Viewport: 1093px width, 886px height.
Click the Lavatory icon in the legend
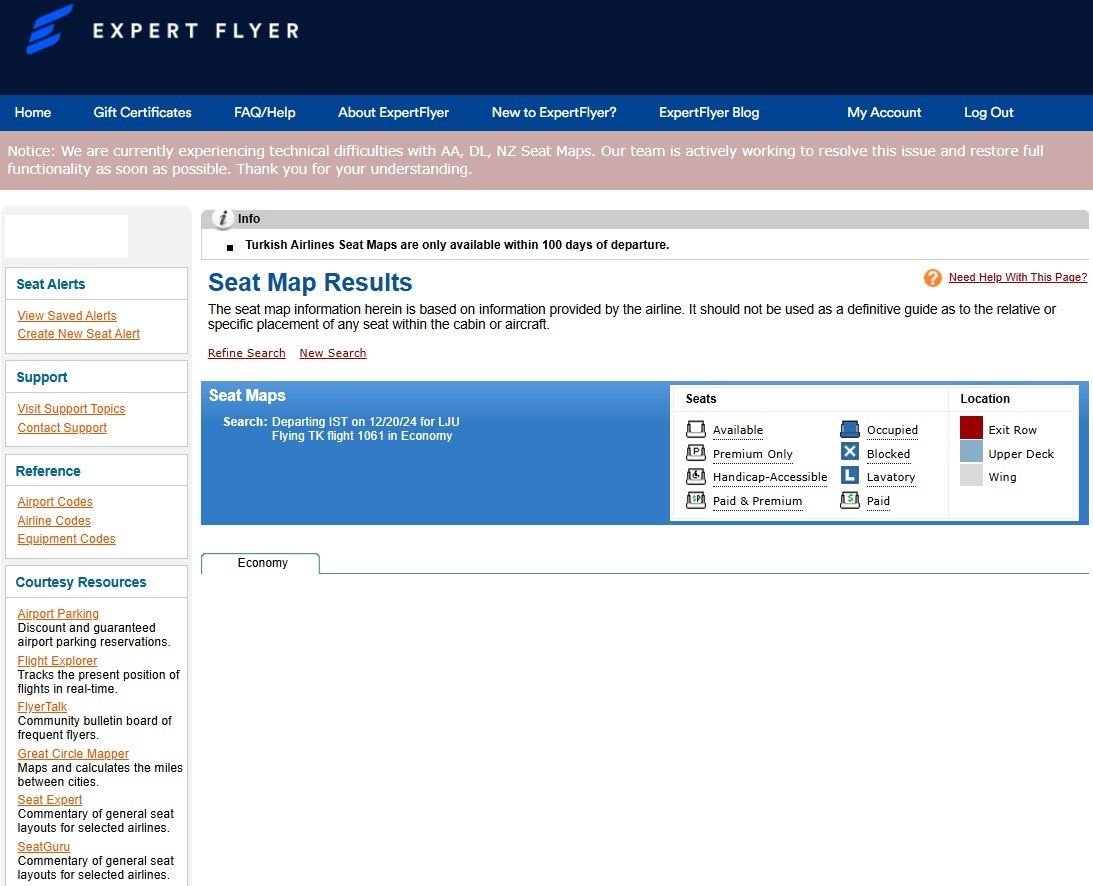tap(849, 476)
